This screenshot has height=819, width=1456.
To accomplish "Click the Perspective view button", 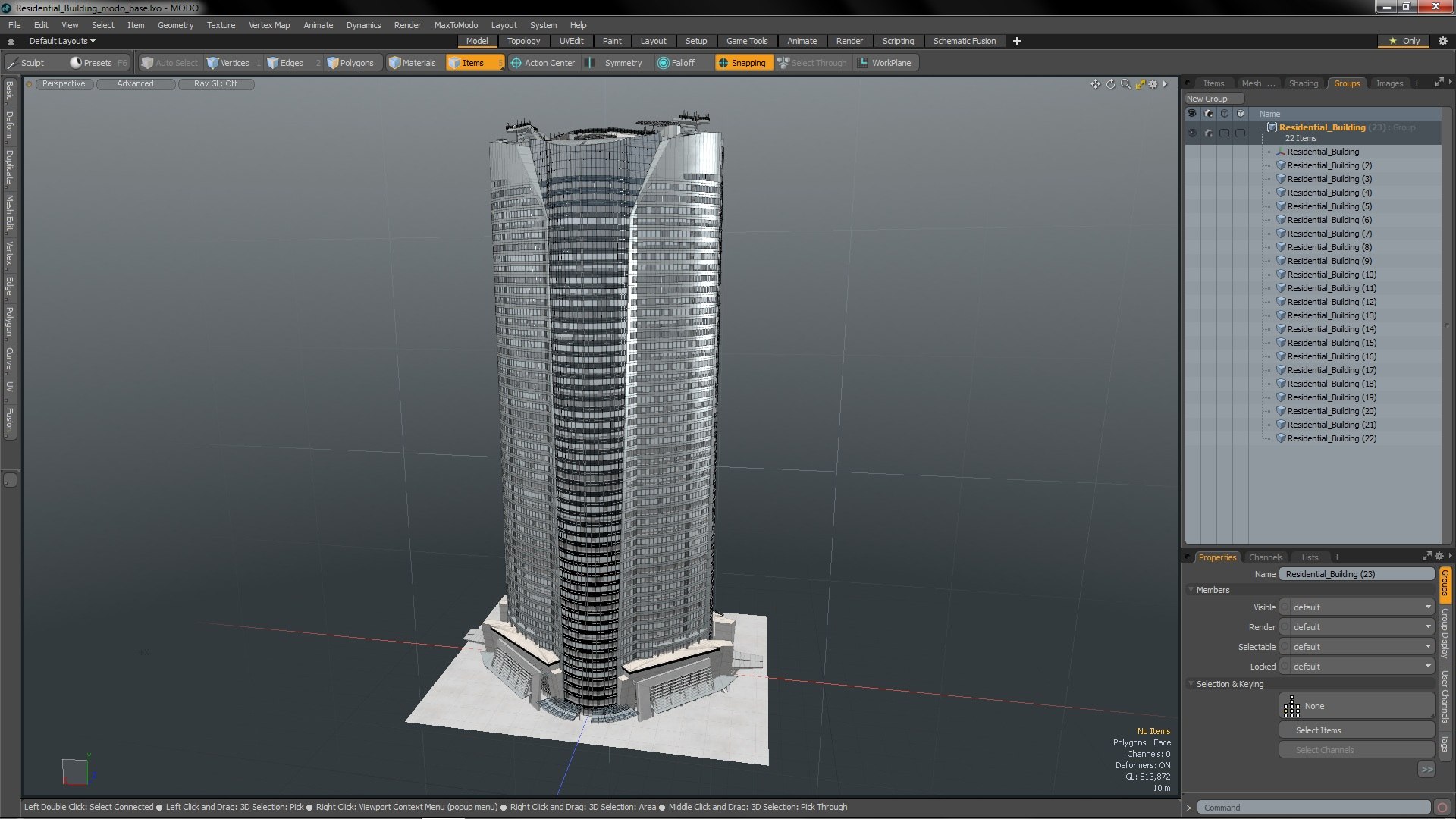I will [64, 84].
